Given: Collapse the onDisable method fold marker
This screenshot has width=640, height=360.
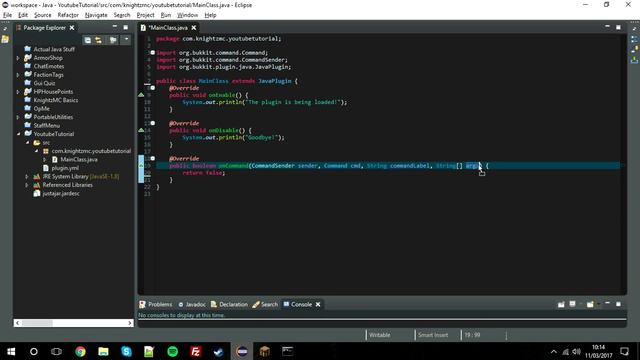Looking at the screenshot, I should (x=153, y=123).
